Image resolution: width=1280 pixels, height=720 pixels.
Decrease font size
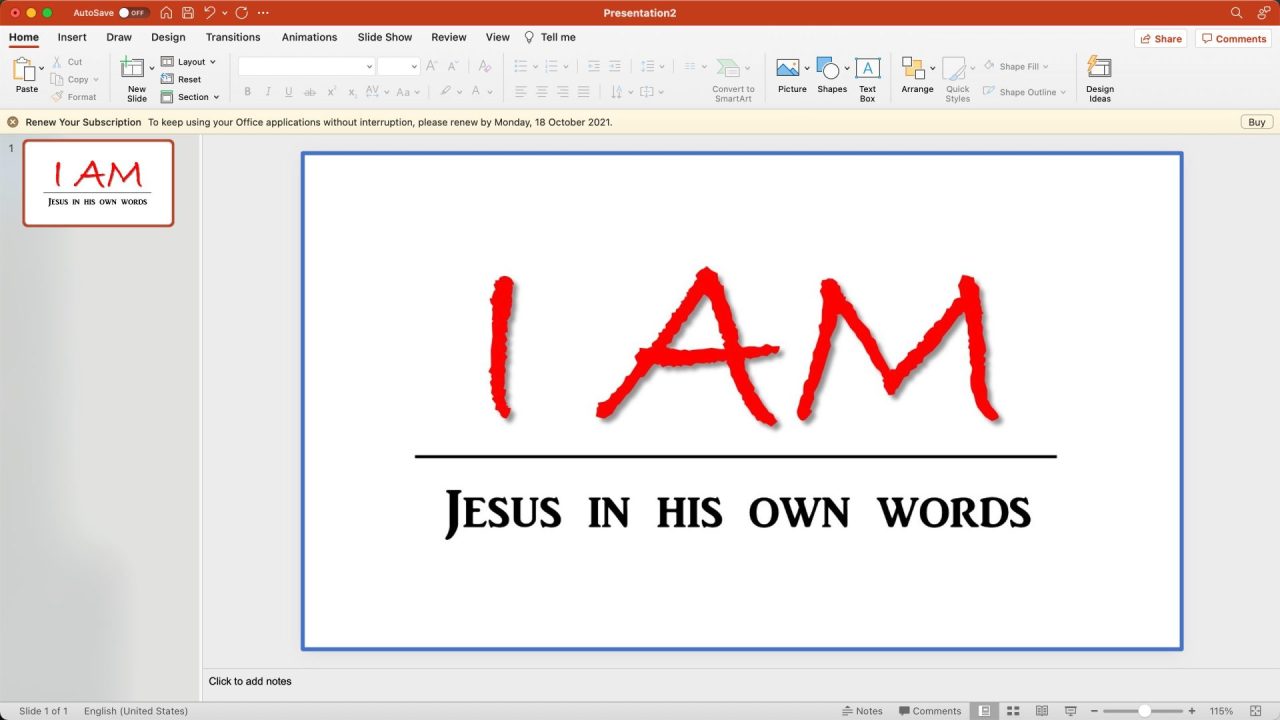click(453, 66)
